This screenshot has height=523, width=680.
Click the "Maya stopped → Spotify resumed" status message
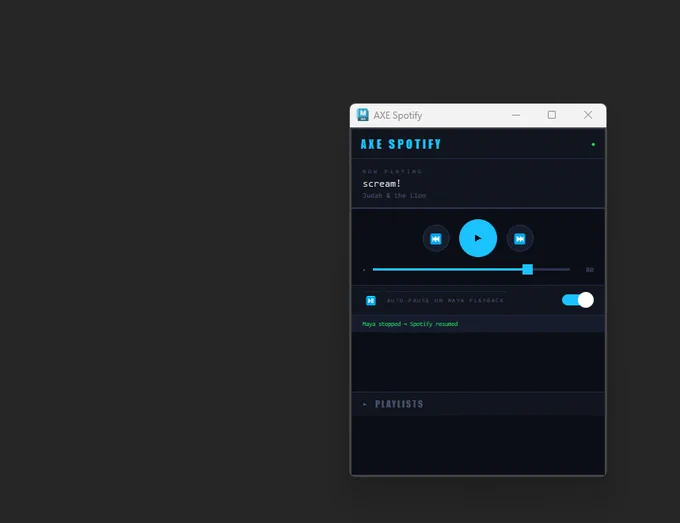410,324
